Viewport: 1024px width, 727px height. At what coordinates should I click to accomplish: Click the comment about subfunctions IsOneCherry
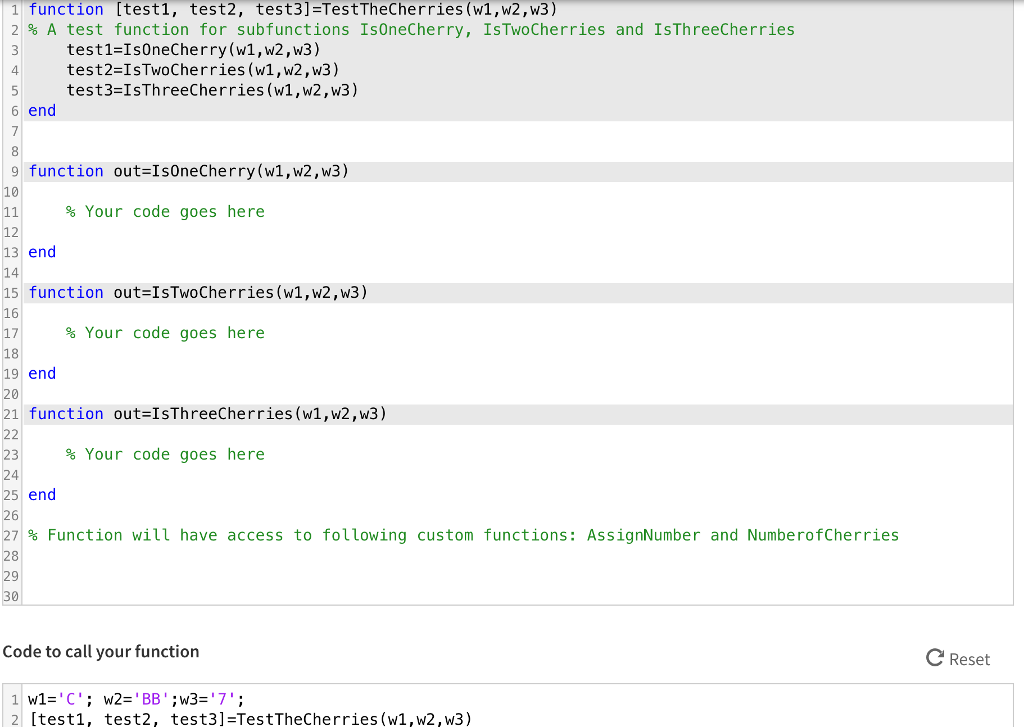click(x=411, y=29)
